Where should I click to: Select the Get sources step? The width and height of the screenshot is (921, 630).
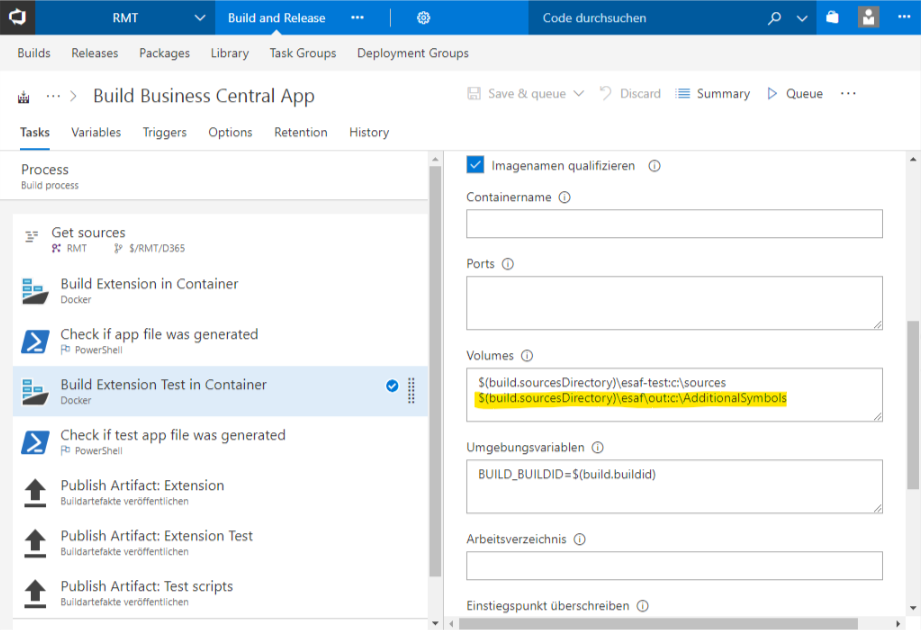[x=220, y=239]
